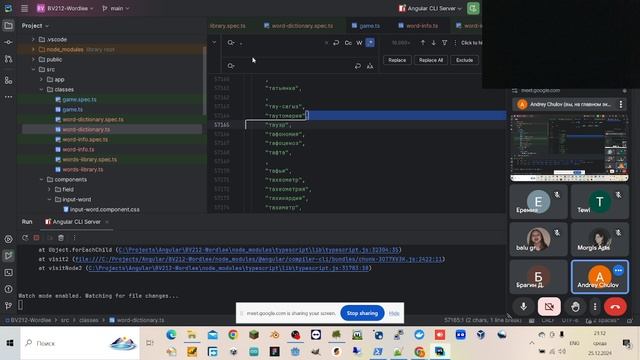Toggle Regex option in search
The width and height of the screenshot is (640, 360).
[x=370, y=42]
